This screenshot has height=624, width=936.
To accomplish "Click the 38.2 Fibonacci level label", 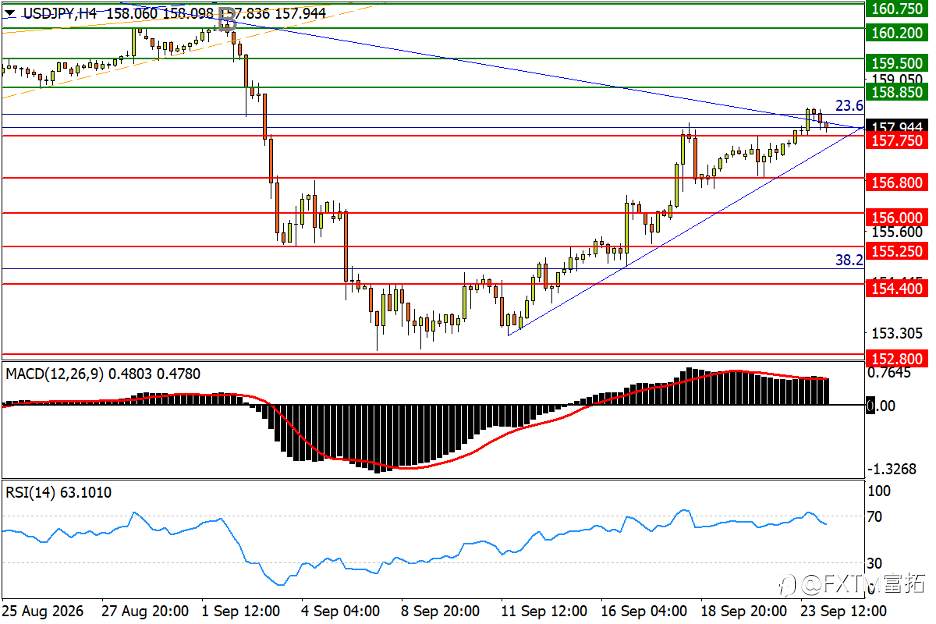I will (849, 260).
